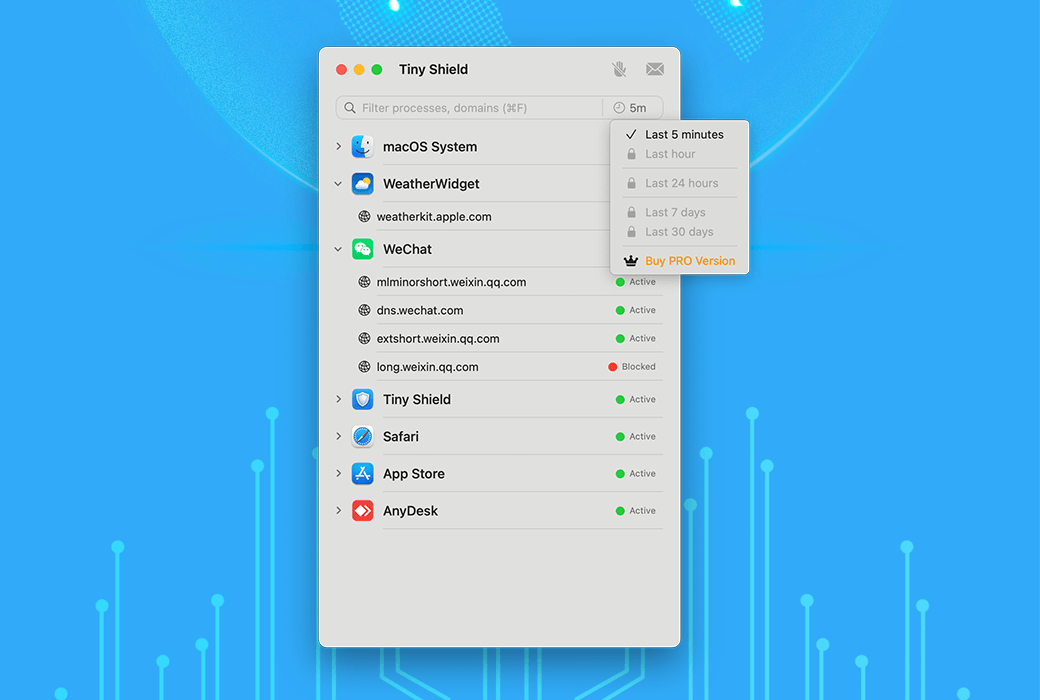Click globe icon beside mlminorshort.weixin.qq.com
The image size is (1040, 700).
(x=364, y=282)
